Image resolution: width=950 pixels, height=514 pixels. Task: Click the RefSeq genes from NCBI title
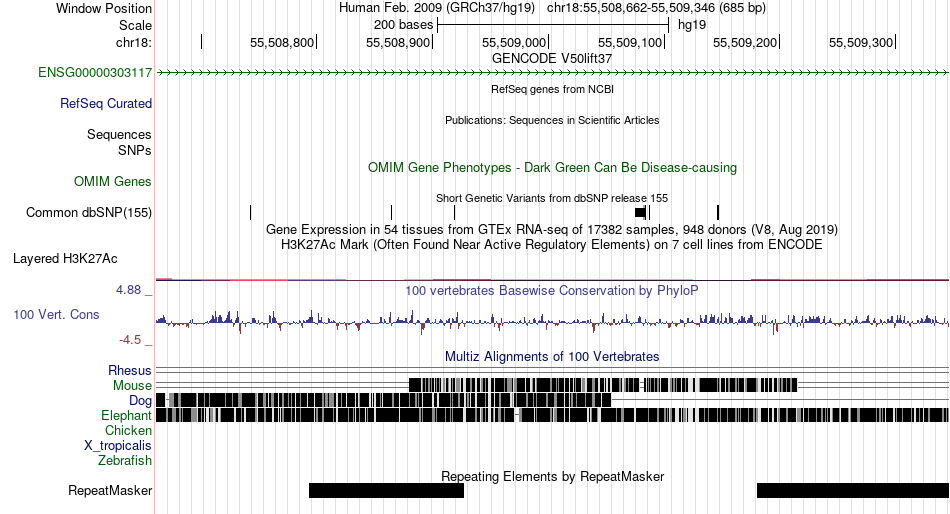(x=552, y=89)
